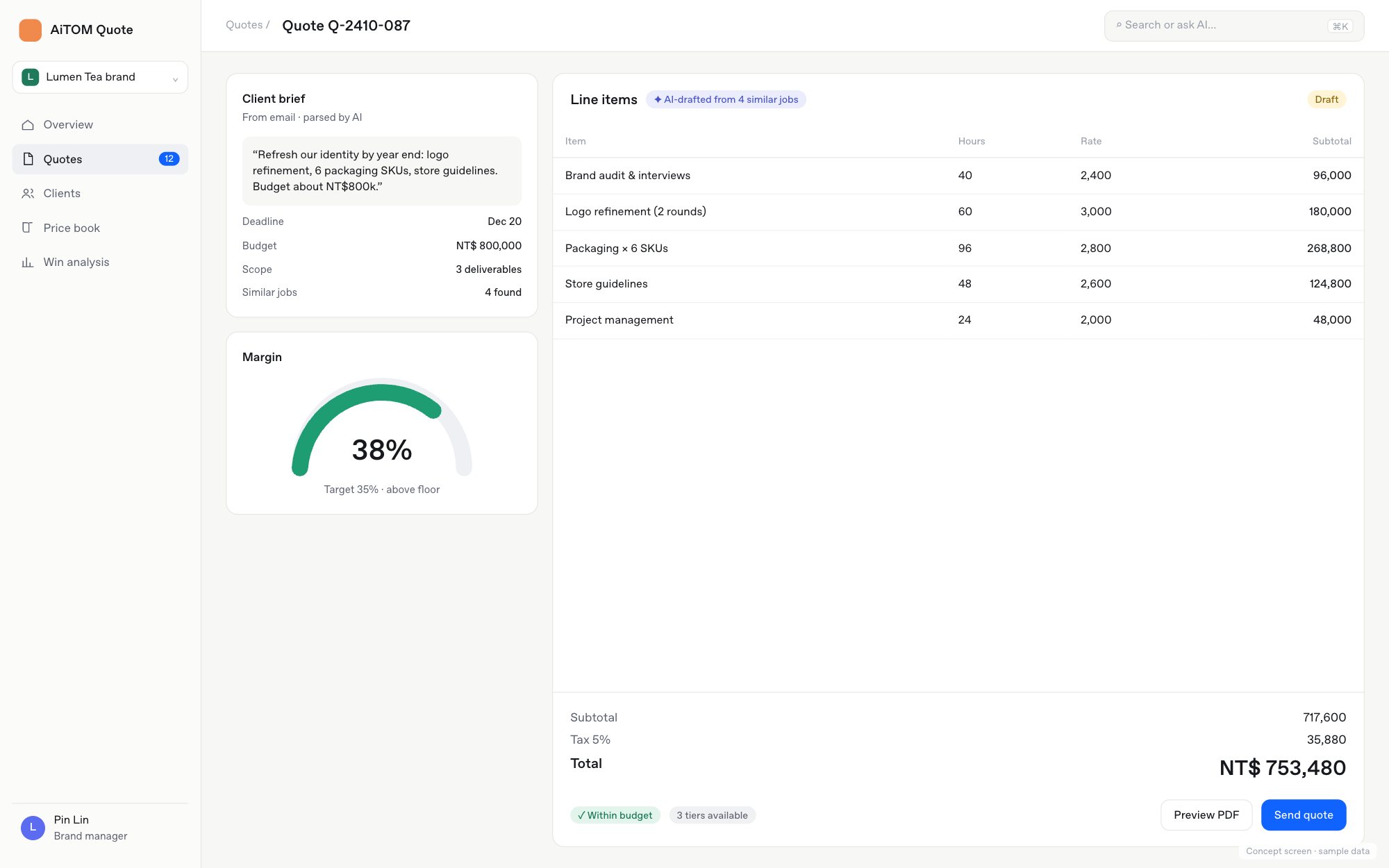Click the NT$ 800,000 budget value
This screenshot has width=1389, height=868.
click(x=489, y=246)
